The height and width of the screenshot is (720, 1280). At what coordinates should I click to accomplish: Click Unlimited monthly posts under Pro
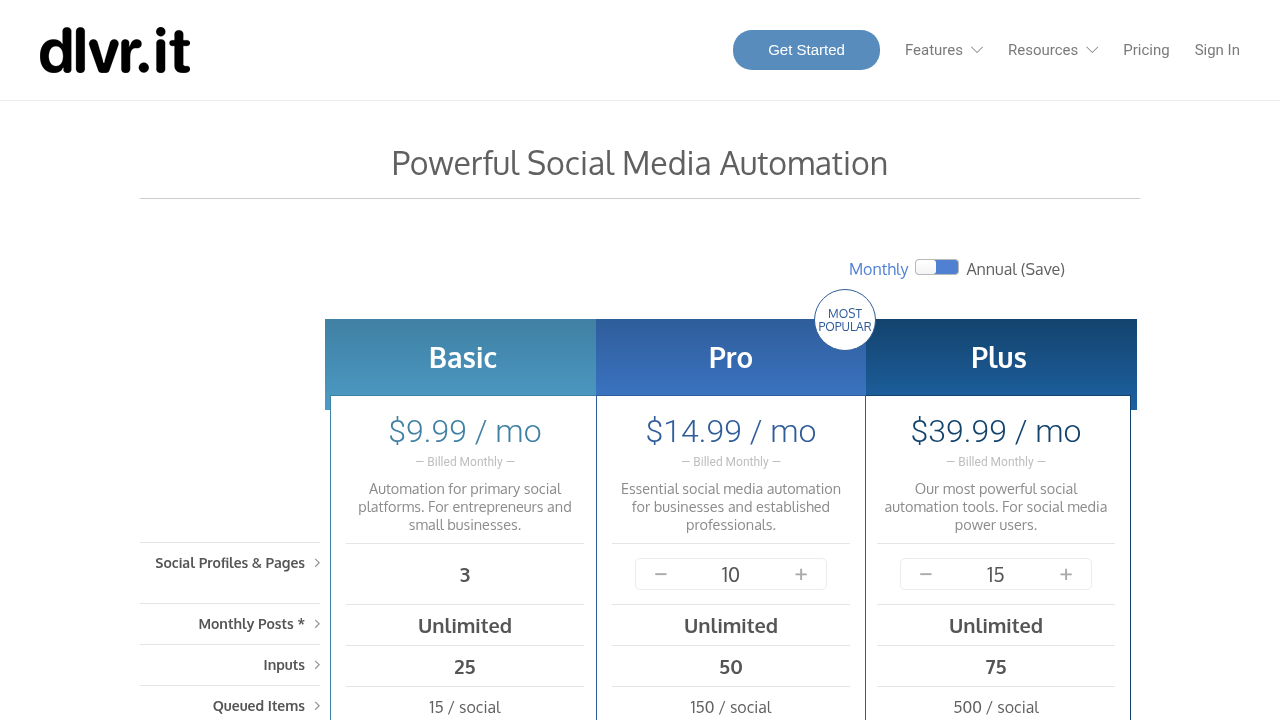click(731, 626)
